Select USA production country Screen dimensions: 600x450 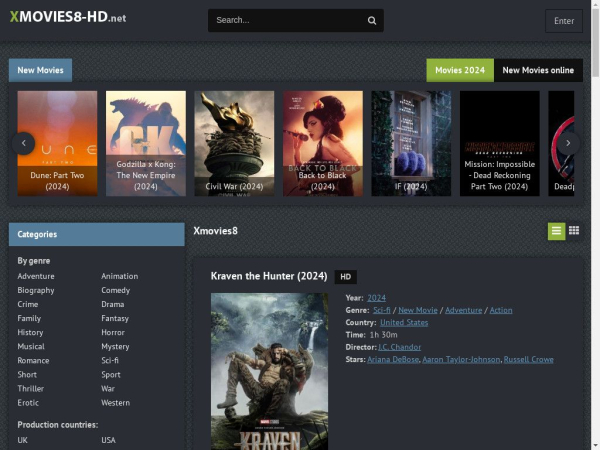click(x=108, y=440)
